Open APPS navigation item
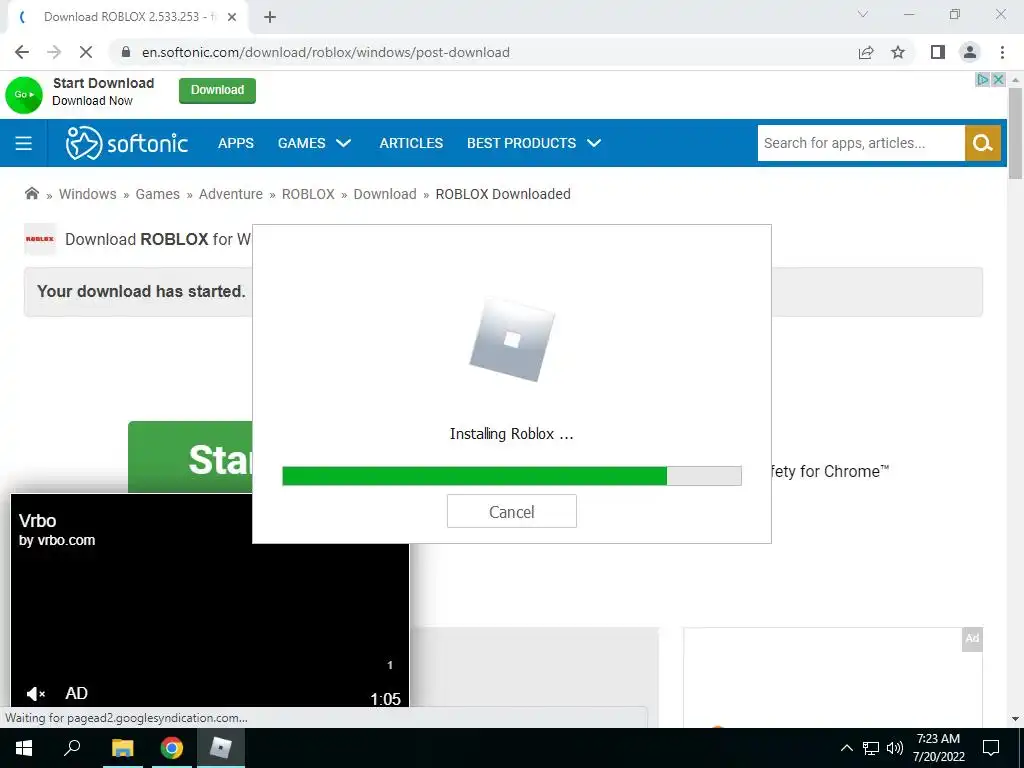 point(236,143)
